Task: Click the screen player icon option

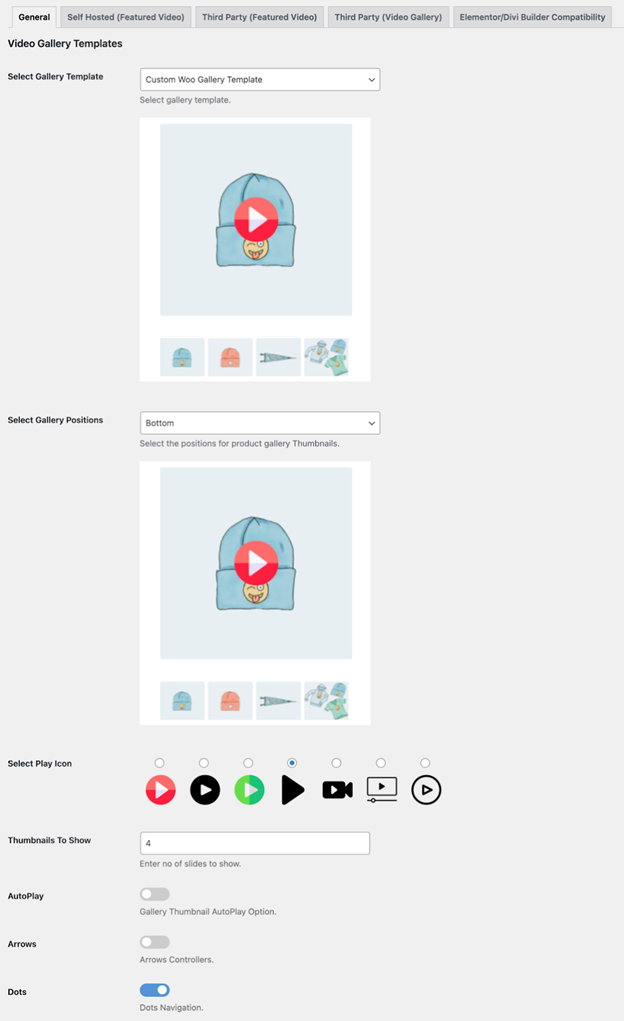Action: pos(382,789)
